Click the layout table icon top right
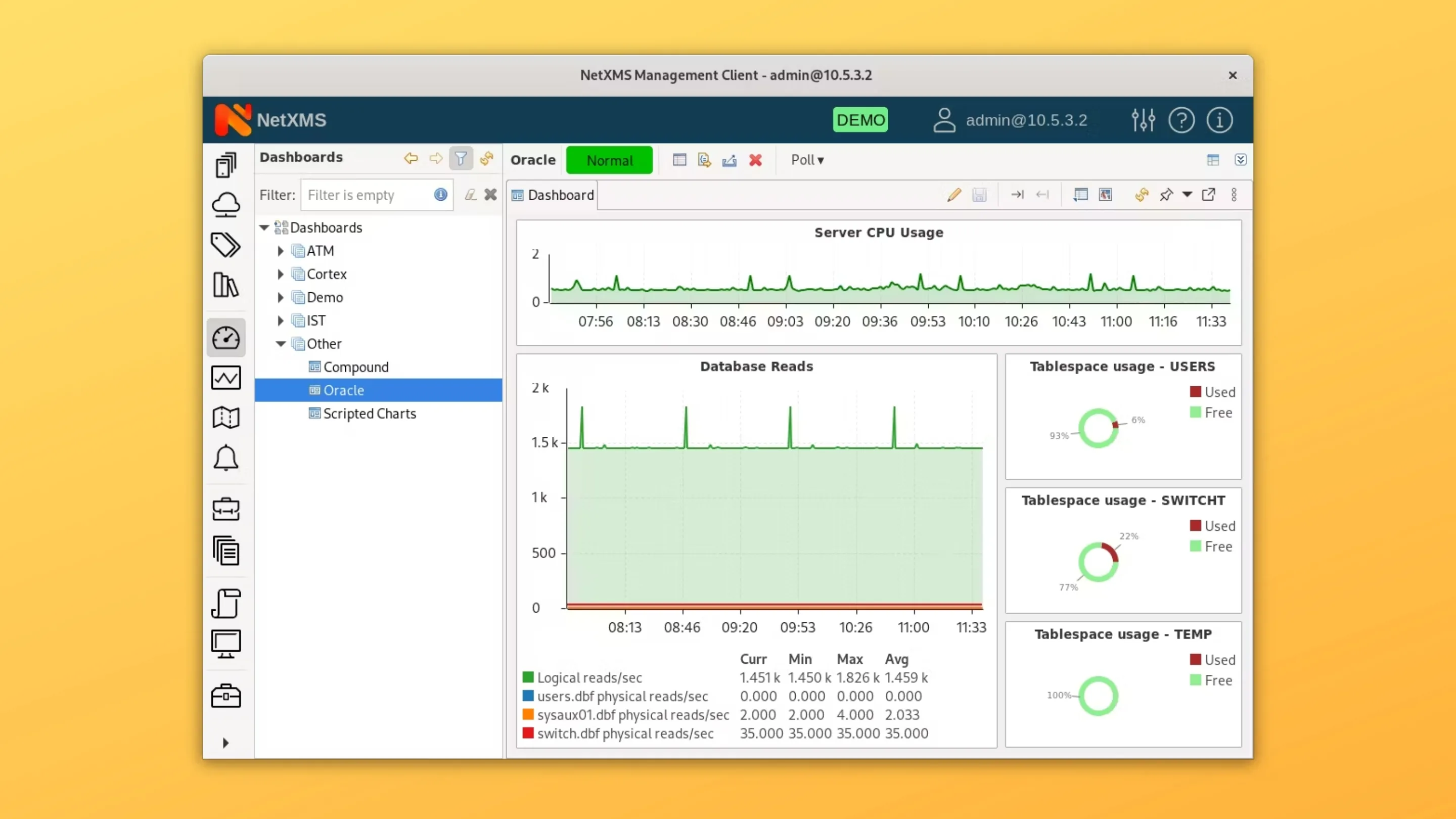Screen dimensions: 1456x819 (x=1213, y=160)
